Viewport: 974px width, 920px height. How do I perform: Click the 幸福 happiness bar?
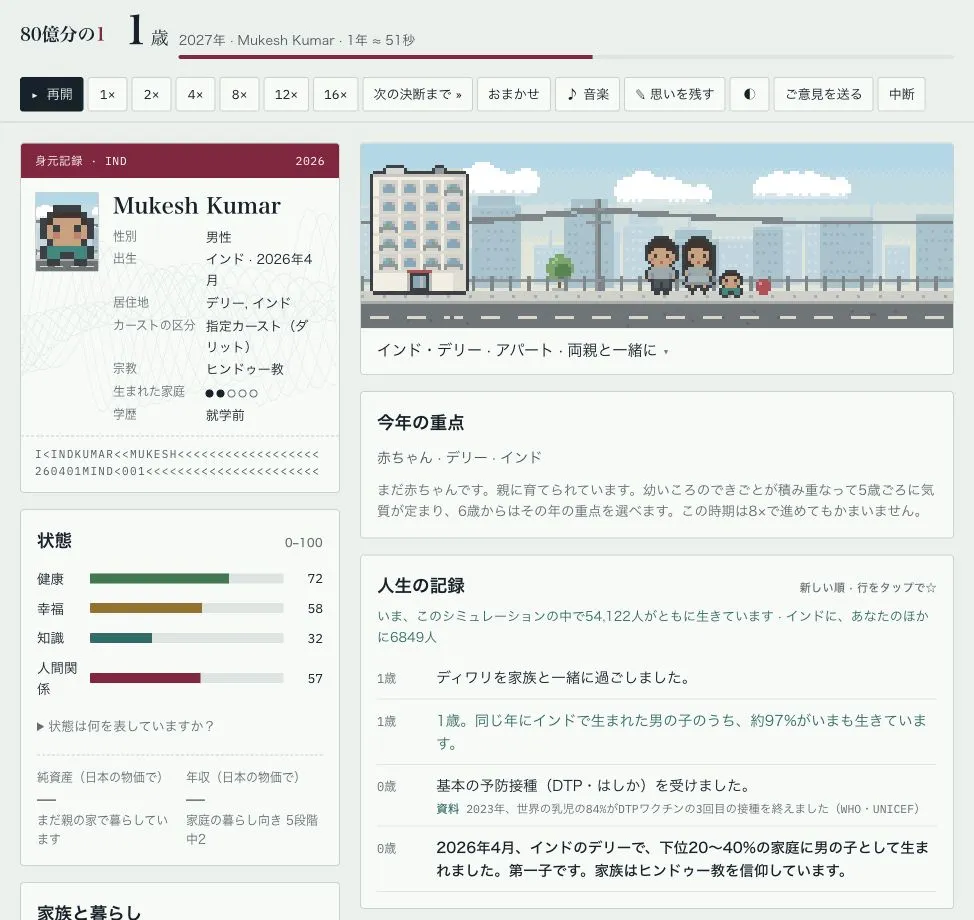(186, 608)
